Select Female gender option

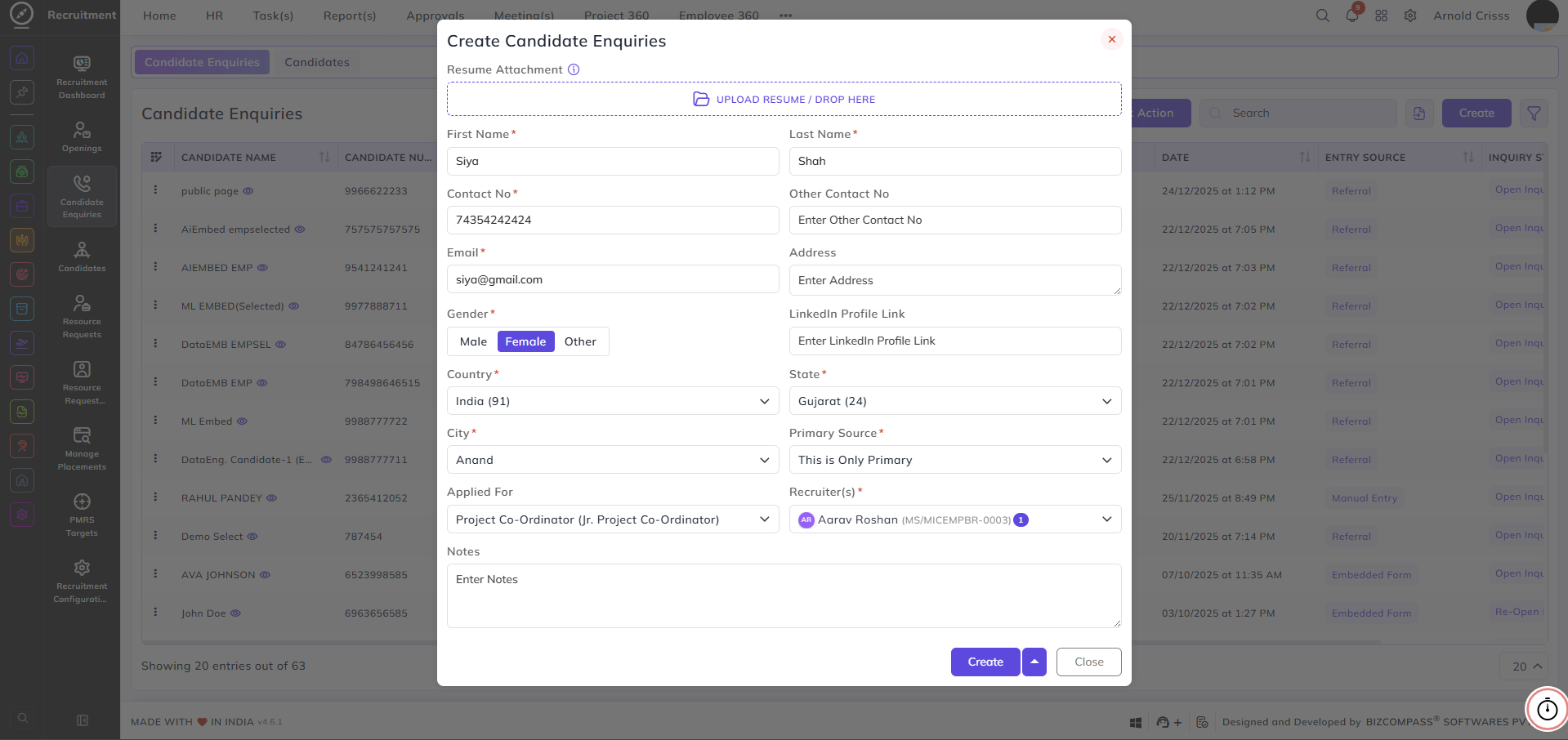click(525, 341)
